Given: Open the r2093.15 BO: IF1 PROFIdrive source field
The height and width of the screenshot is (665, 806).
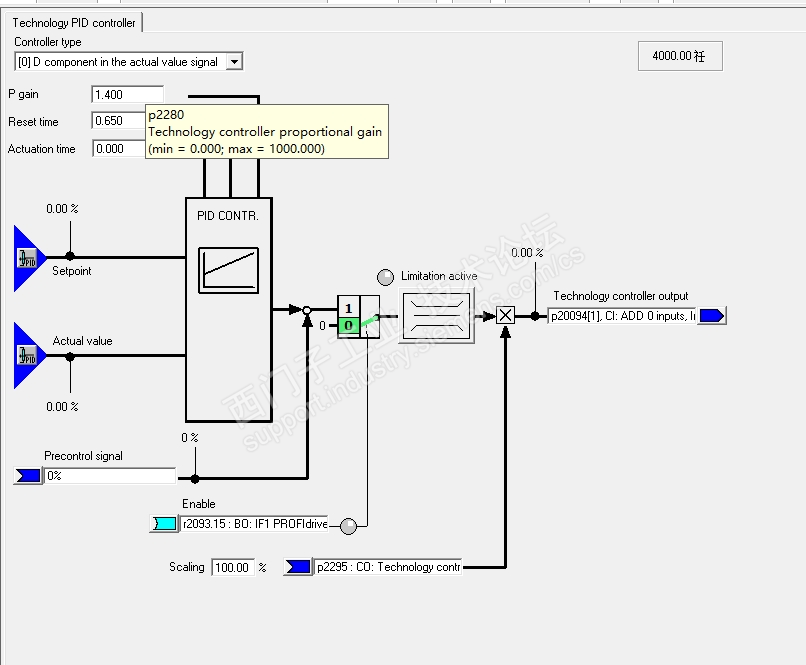Looking at the screenshot, I should (x=254, y=524).
